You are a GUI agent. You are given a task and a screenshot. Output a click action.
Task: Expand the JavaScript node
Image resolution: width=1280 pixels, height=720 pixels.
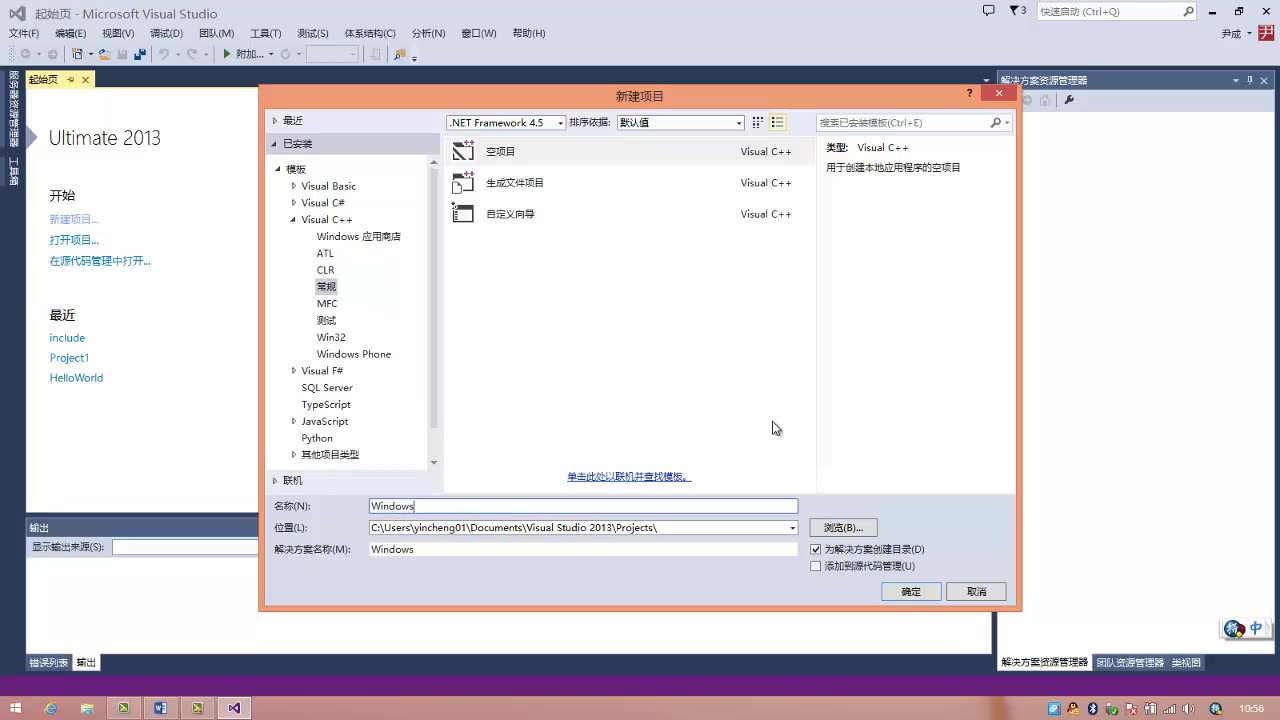pos(294,421)
